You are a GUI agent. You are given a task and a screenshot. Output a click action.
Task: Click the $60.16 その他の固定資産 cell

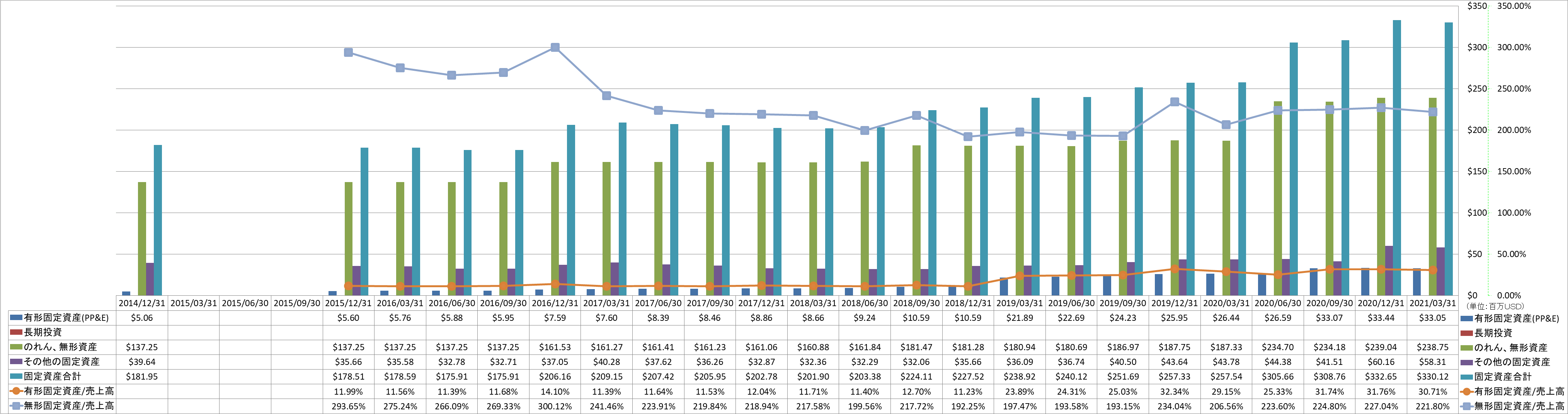(x=1381, y=362)
